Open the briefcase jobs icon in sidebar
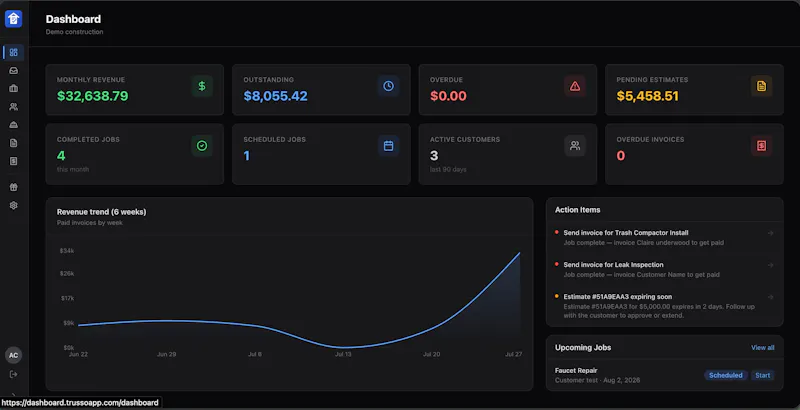Screen dimensions: 800x410 coord(14,89)
